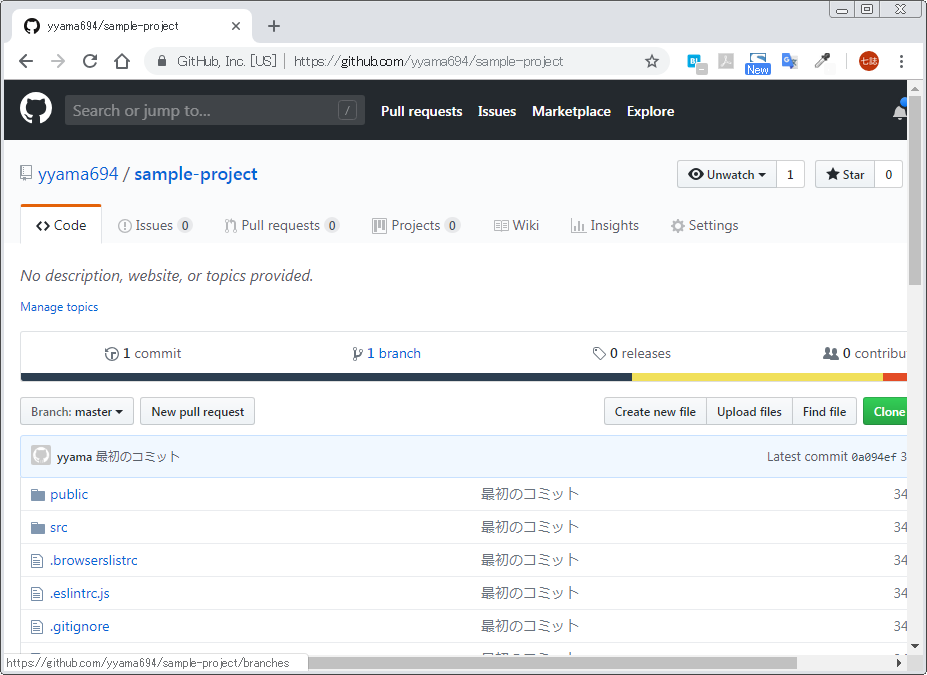Image resolution: width=927 pixels, height=675 pixels.
Task: Click the .browserslistrc file icon
Action: [x=37, y=561]
